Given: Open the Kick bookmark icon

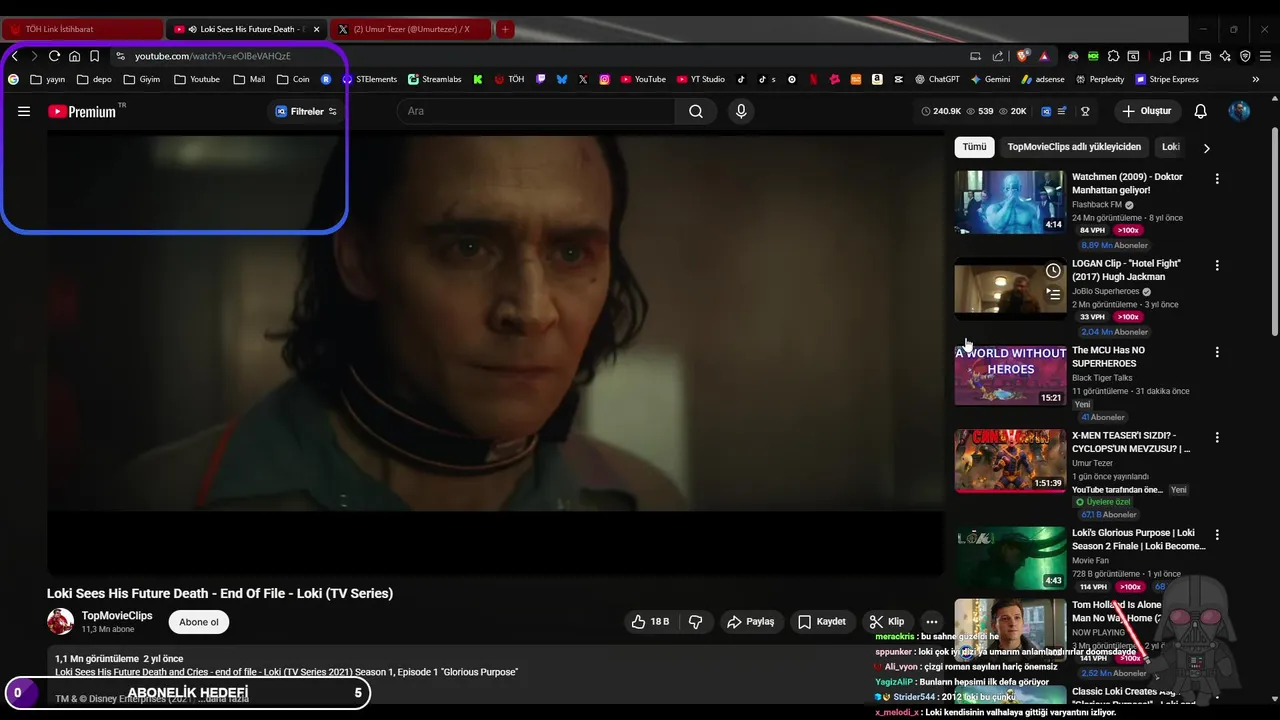Looking at the screenshot, I should 478,79.
